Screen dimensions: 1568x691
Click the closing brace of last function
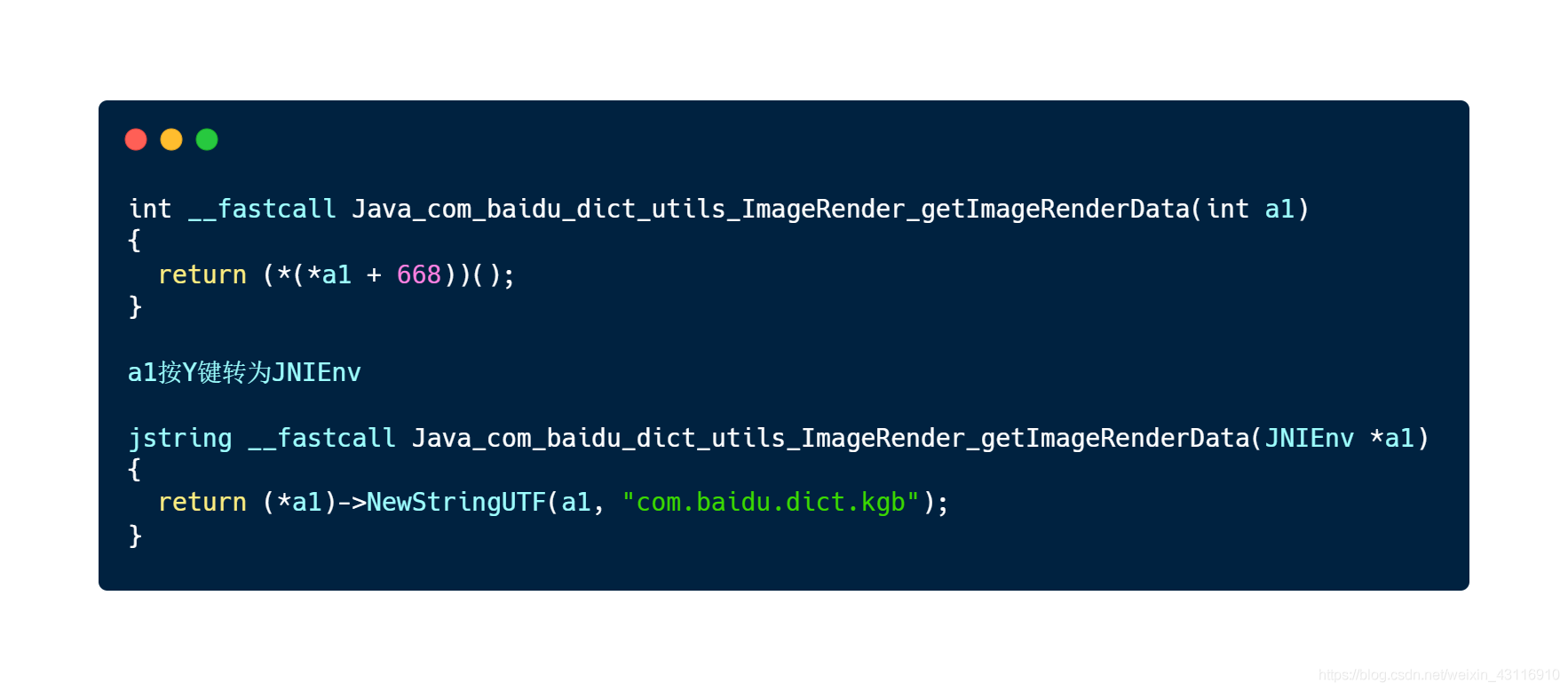click(135, 536)
